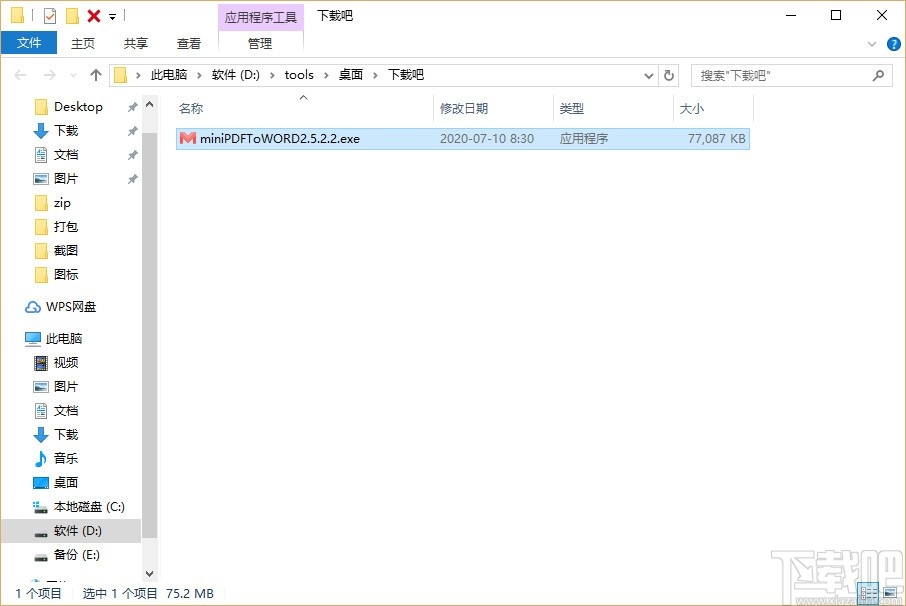Go up one folder level with up arrow
This screenshot has width=906, height=606.
coord(95,74)
